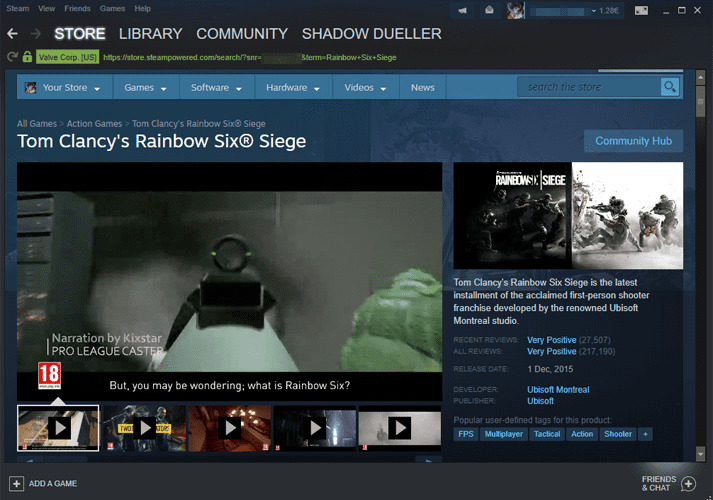Click in the search the store field
713x500 pixels.
pos(589,87)
